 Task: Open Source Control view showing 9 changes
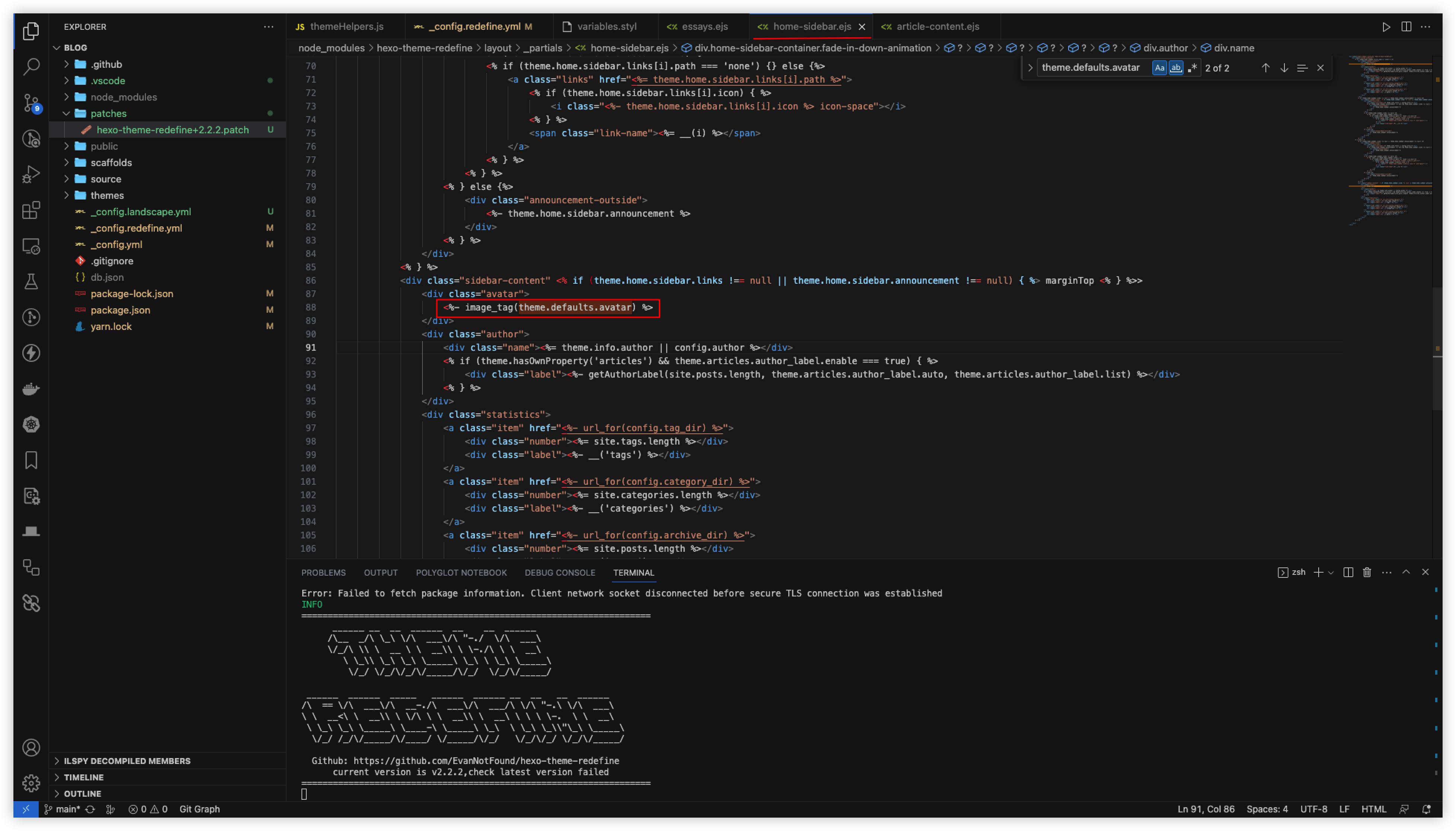(x=30, y=103)
